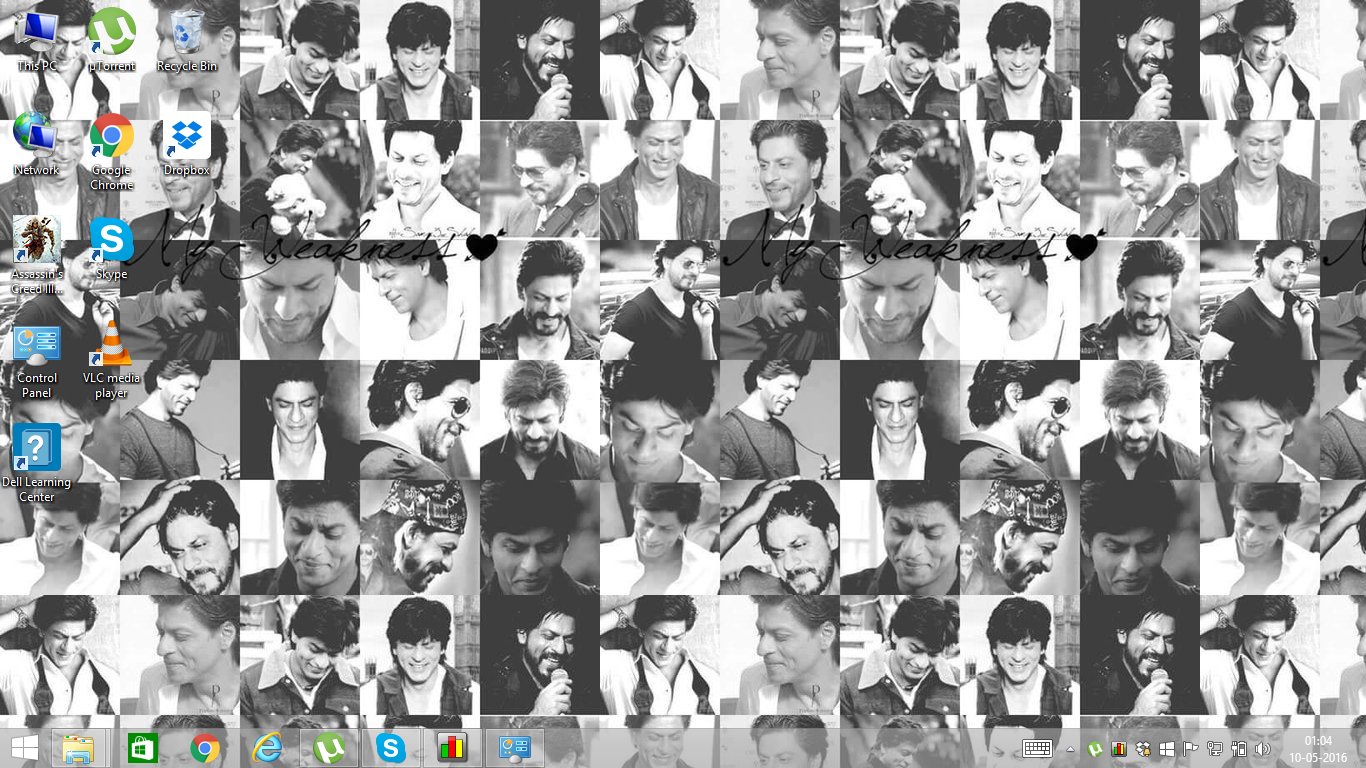Launch Internet Explorer from the taskbar

[267, 748]
